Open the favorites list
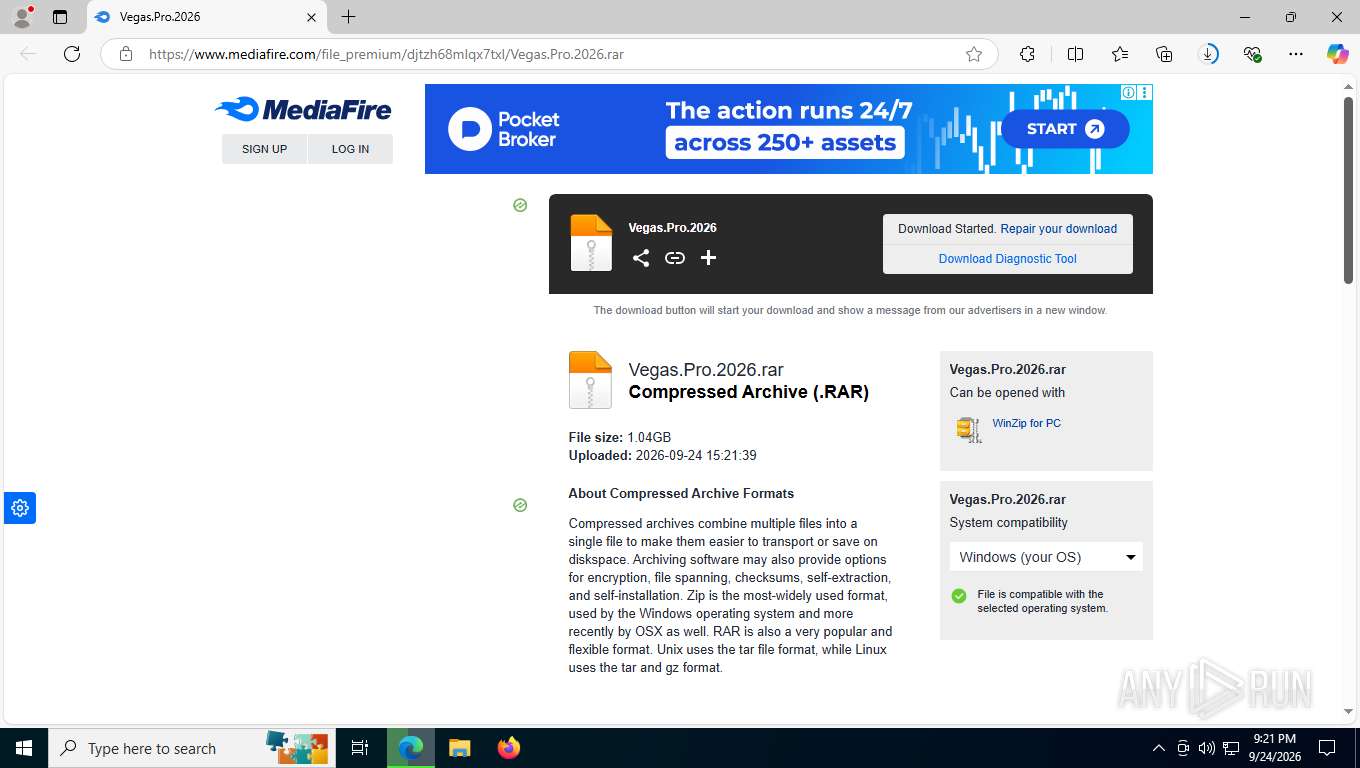This screenshot has width=1360, height=768. tap(1119, 54)
